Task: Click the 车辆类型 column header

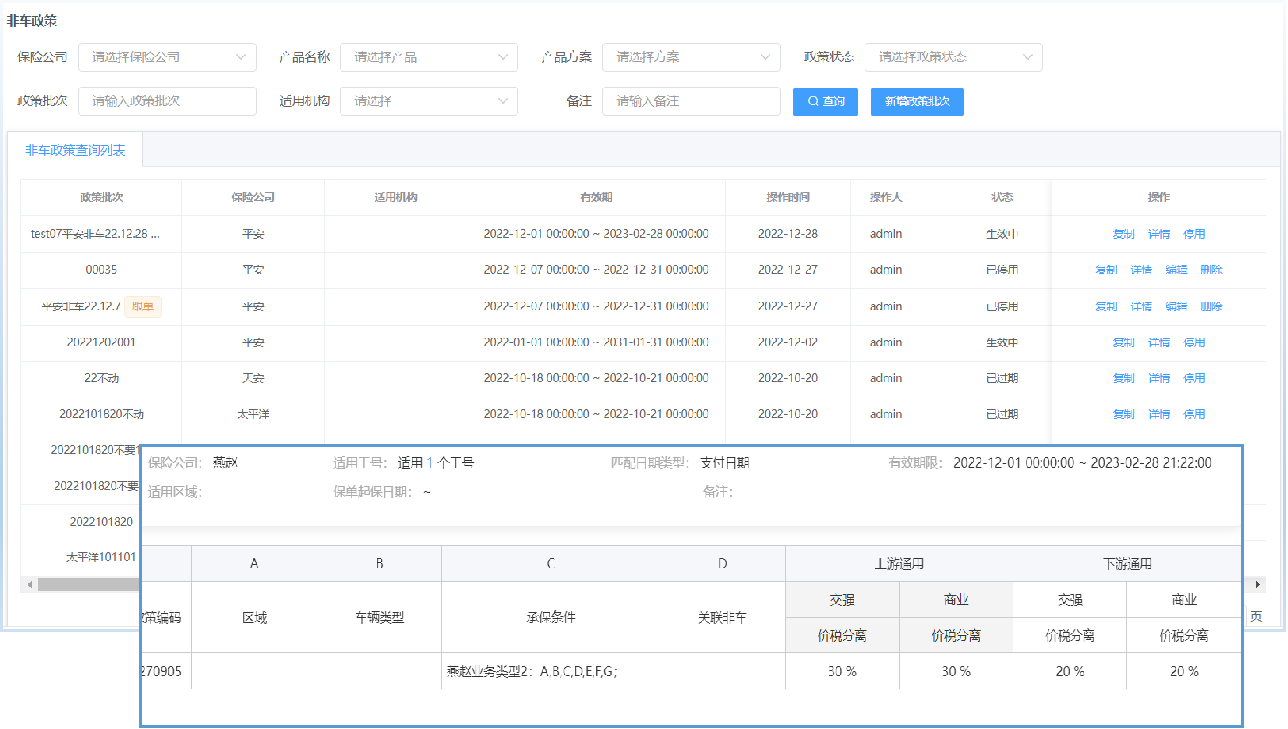Action: (x=380, y=617)
